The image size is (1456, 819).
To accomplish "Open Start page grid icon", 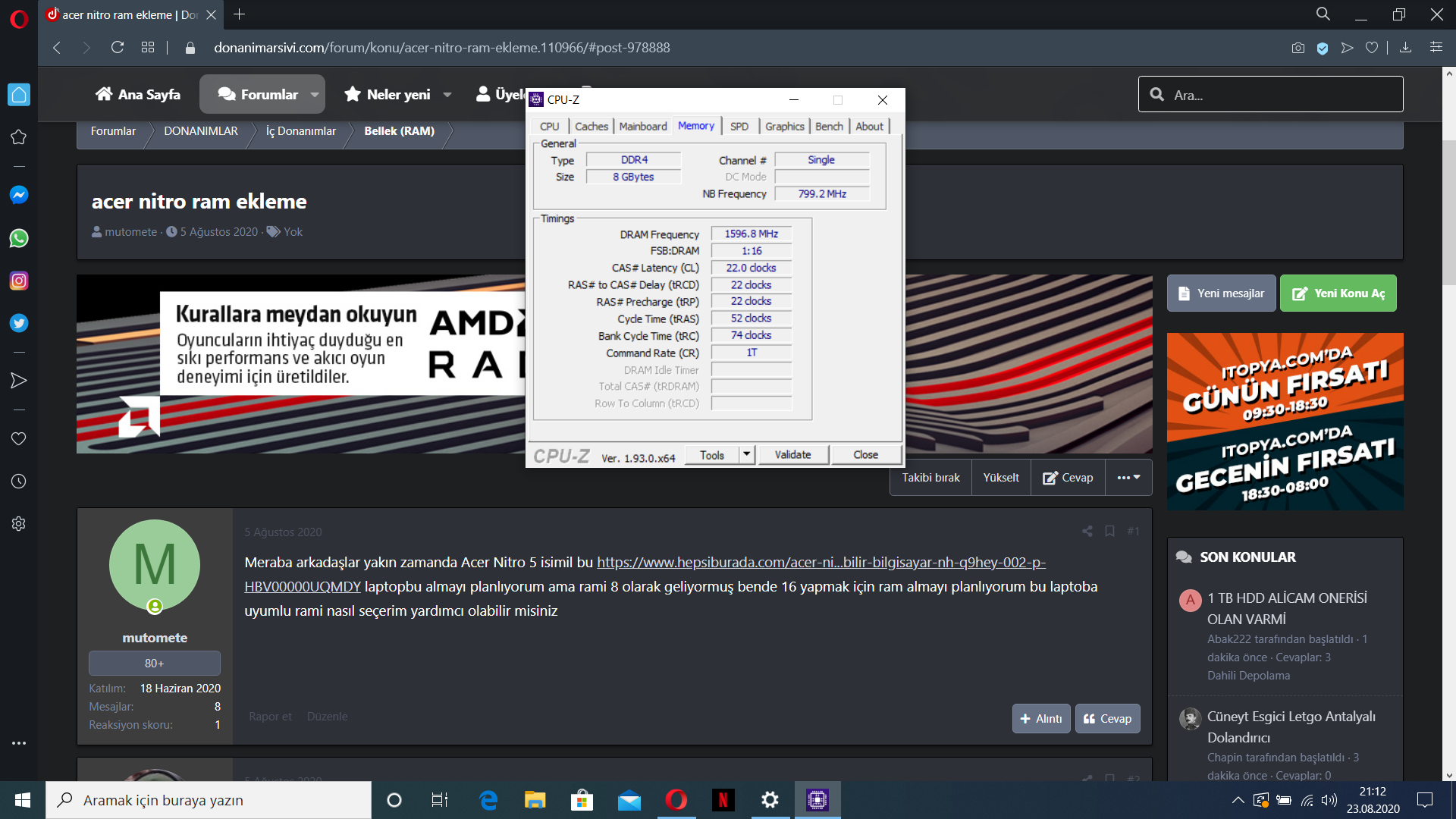I will tap(148, 47).
